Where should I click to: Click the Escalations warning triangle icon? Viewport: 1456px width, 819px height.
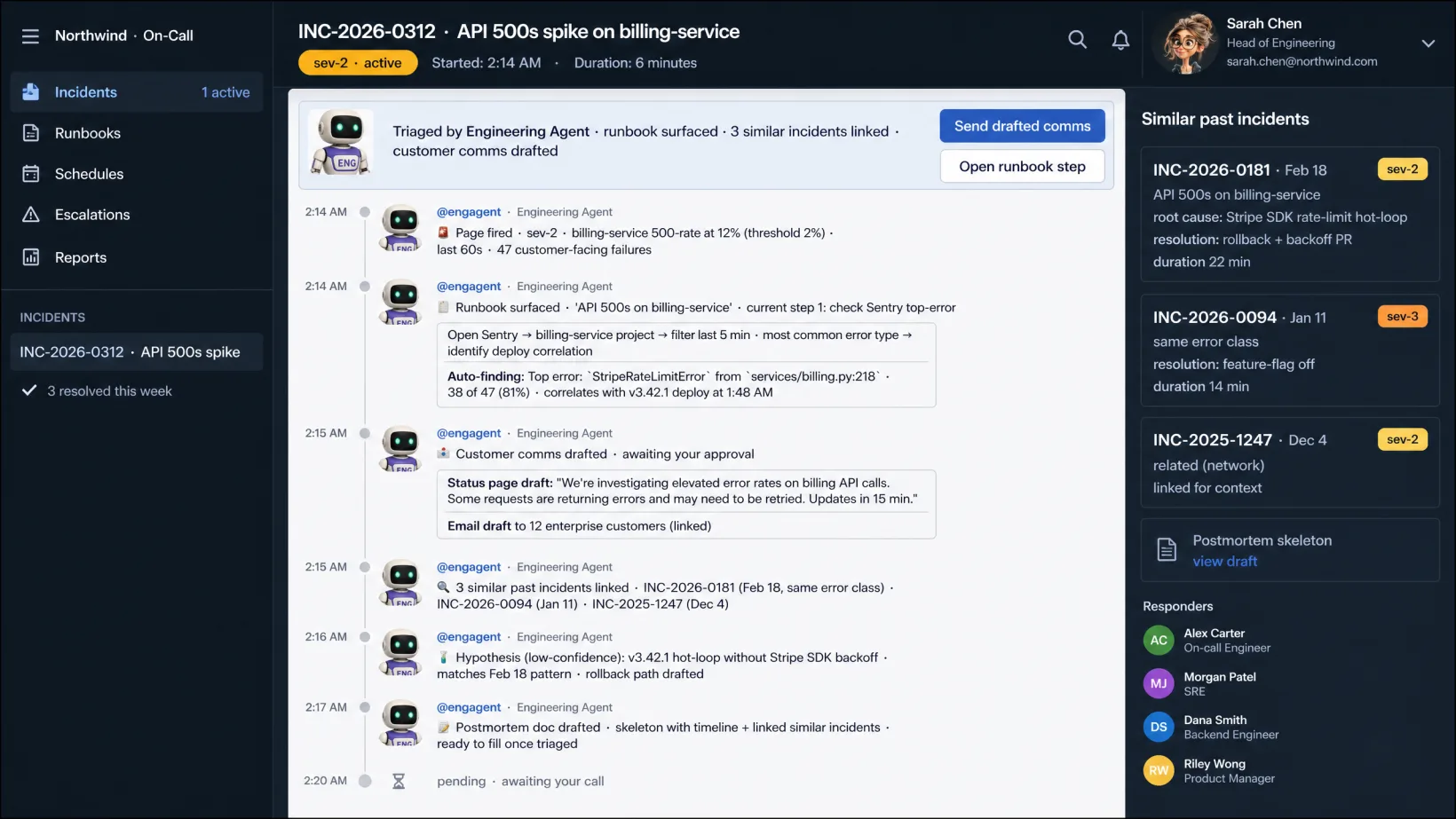tap(31, 215)
